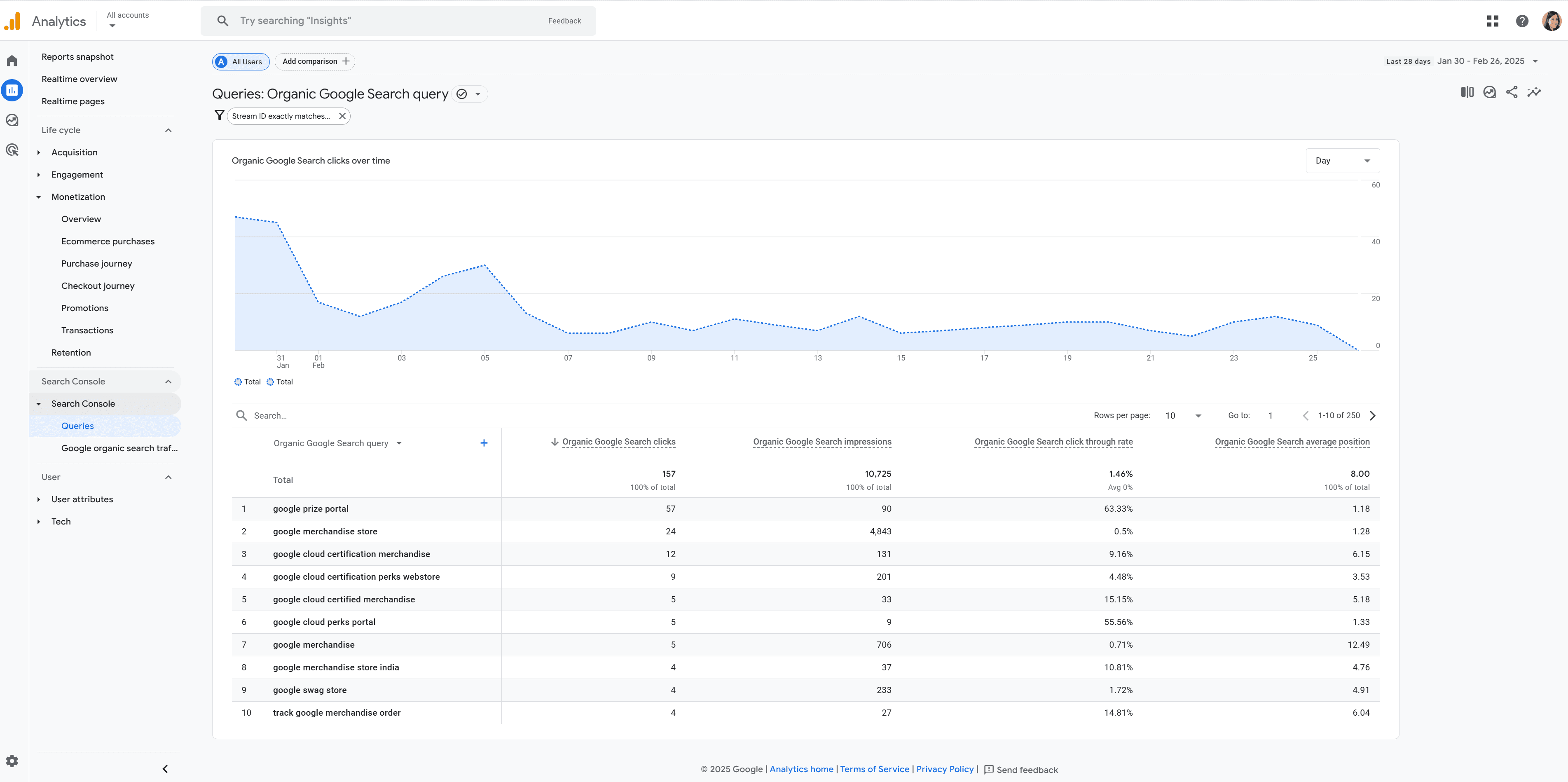Click the report verified checkmark icon

click(x=462, y=94)
